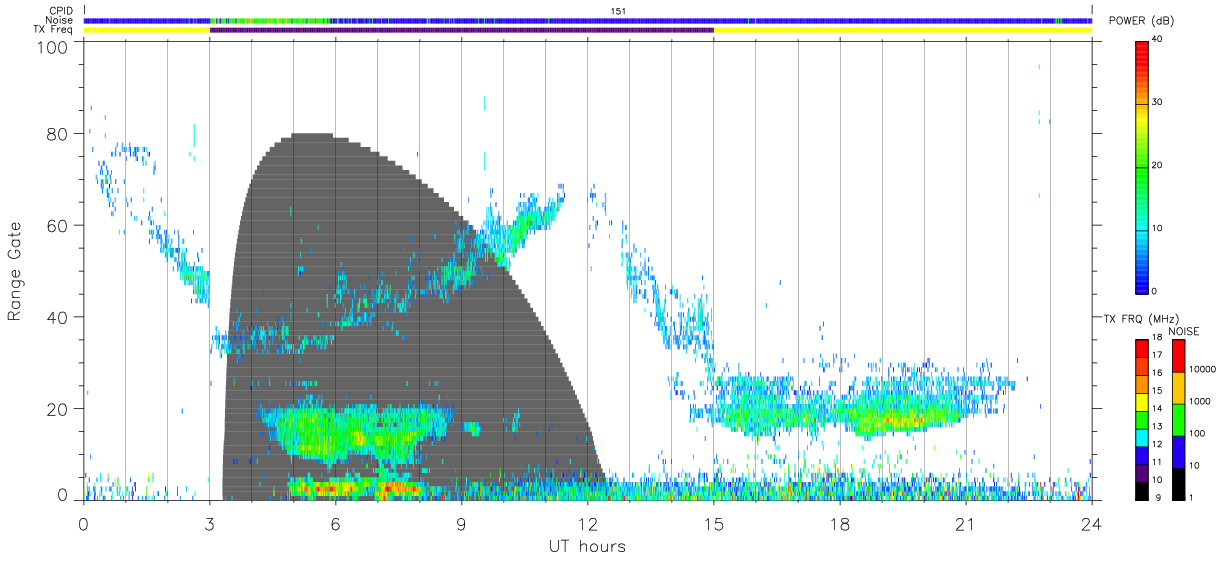Click the yellow TX Freq bar segment after 15 UT

pyautogui.click(x=903, y=30)
